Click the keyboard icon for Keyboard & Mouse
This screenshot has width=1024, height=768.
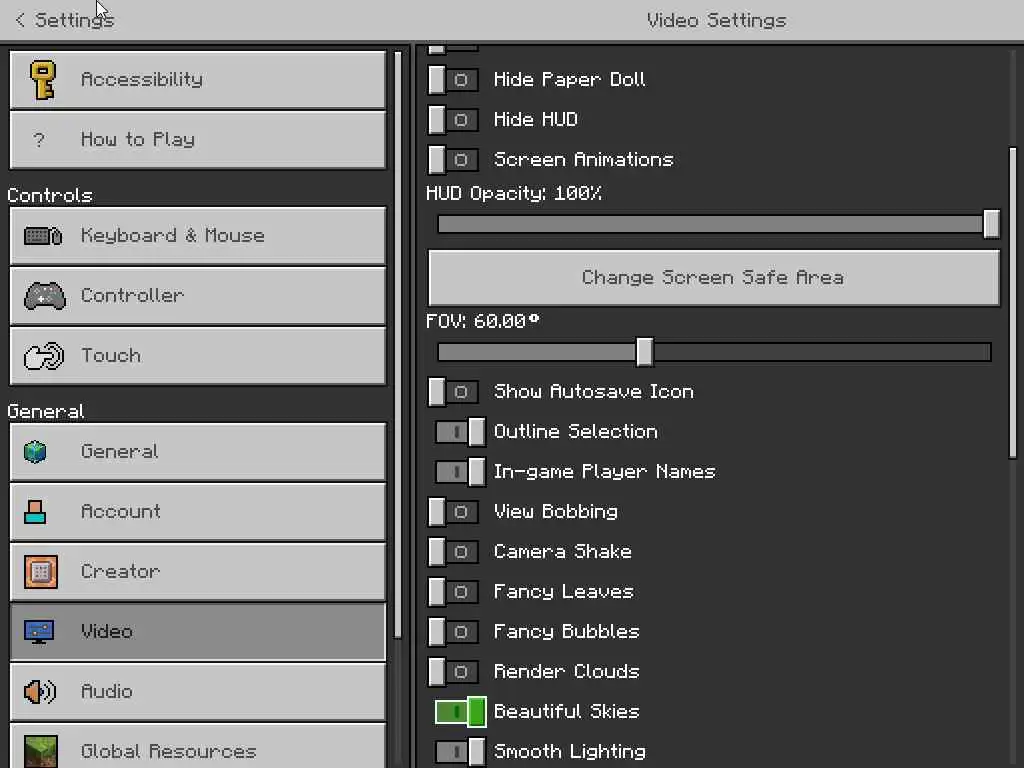[43, 235]
